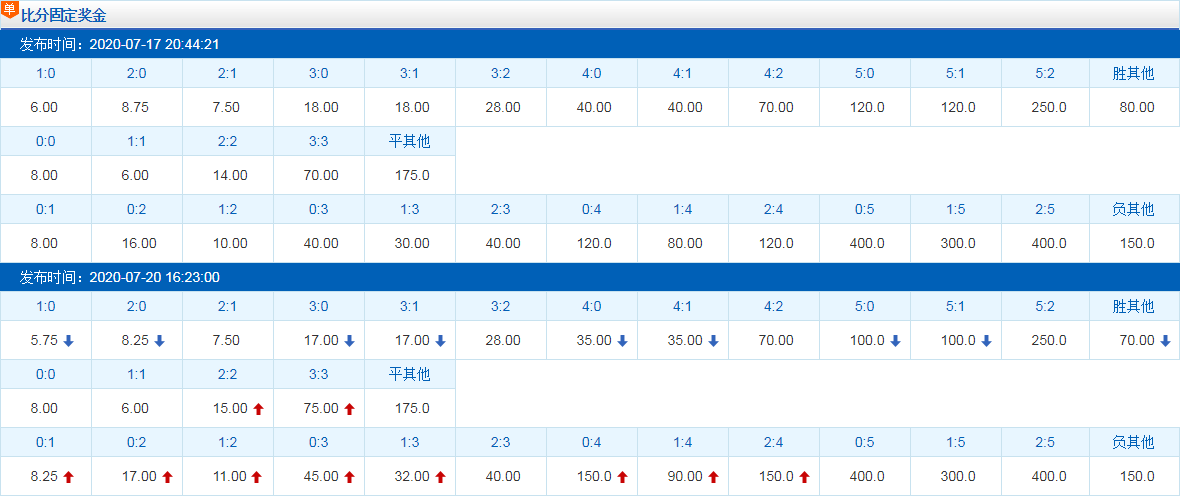
Task: Click blue down arrow beside 8.25 for 2:0
Action: 160,341
